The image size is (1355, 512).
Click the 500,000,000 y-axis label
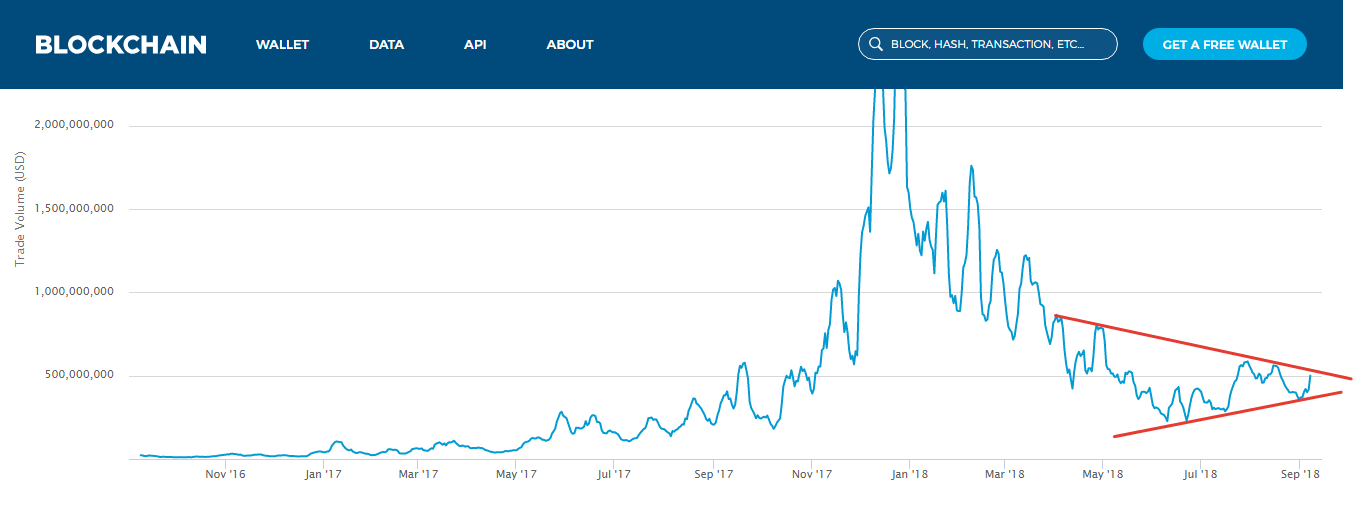click(80, 376)
